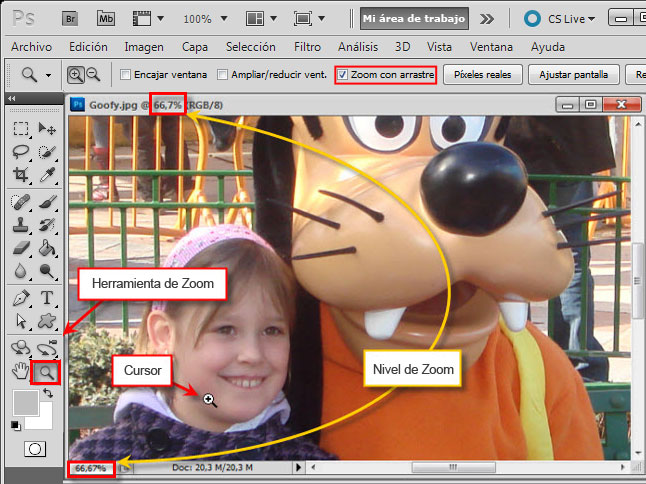Image resolution: width=646 pixels, height=484 pixels.
Task: Open the Ventana menu
Action: coord(491,47)
